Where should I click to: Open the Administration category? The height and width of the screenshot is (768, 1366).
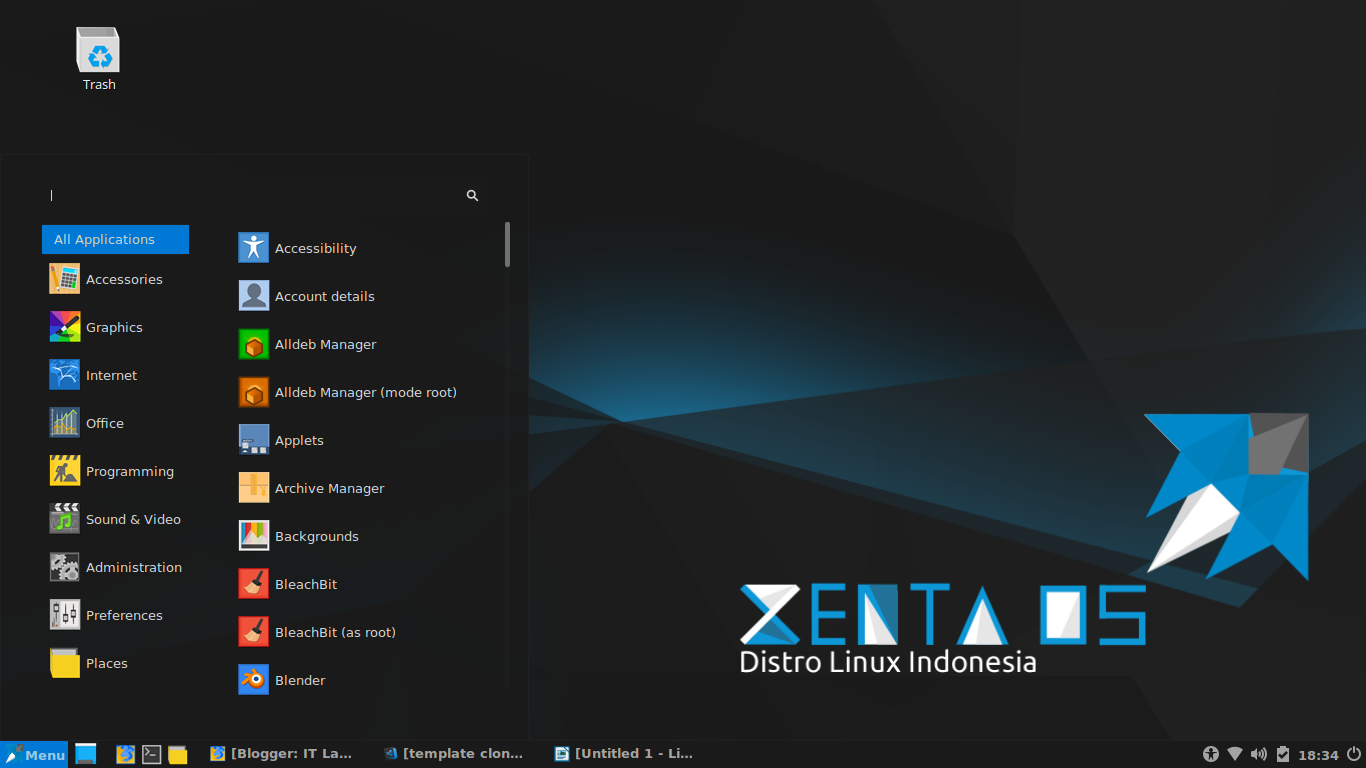click(x=115, y=567)
